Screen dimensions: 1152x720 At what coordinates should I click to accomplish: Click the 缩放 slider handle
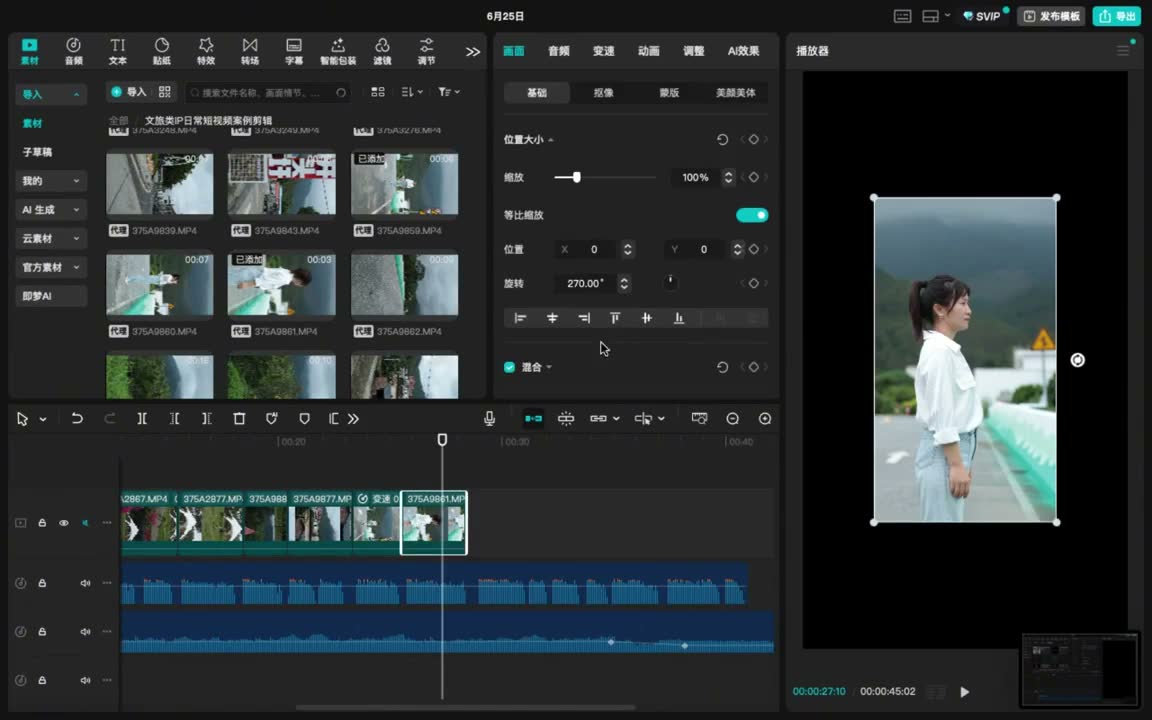click(577, 177)
